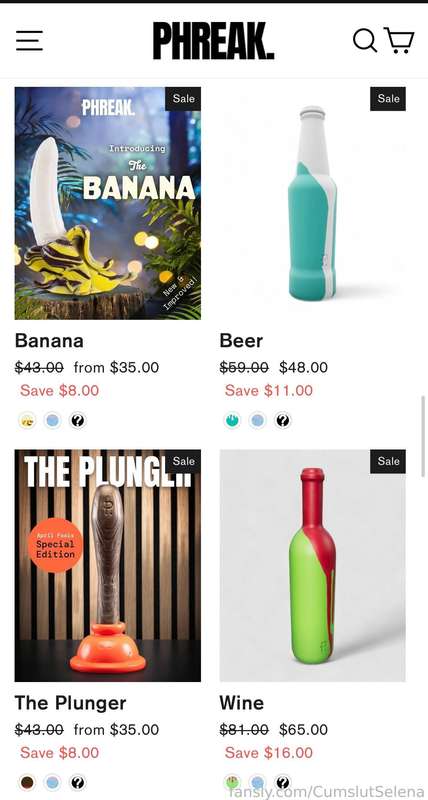Go to PHREAK home logo
428x800 pixels.
tap(214, 41)
